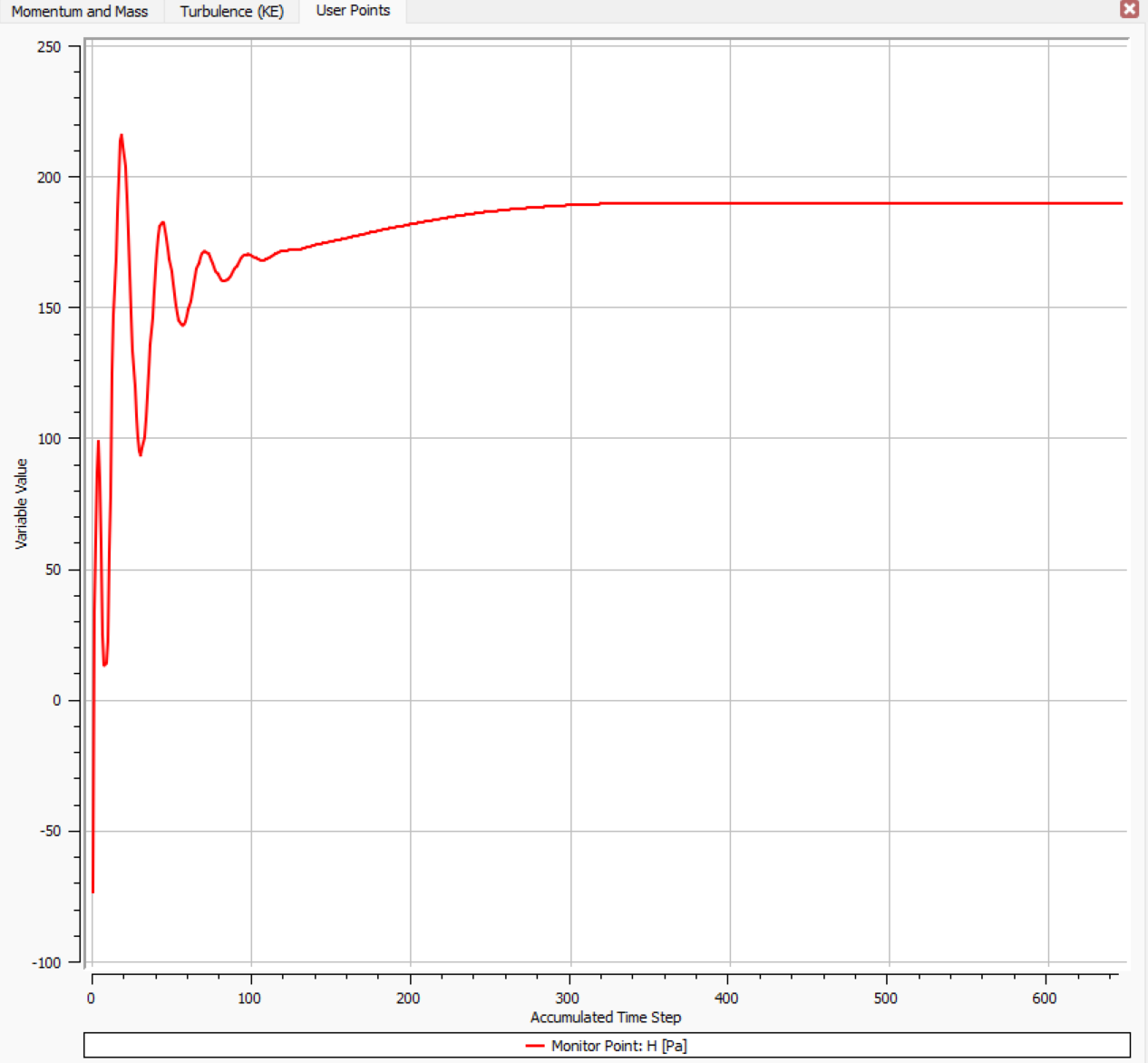Click the first small peak near 100

click(x=98, y=442)
